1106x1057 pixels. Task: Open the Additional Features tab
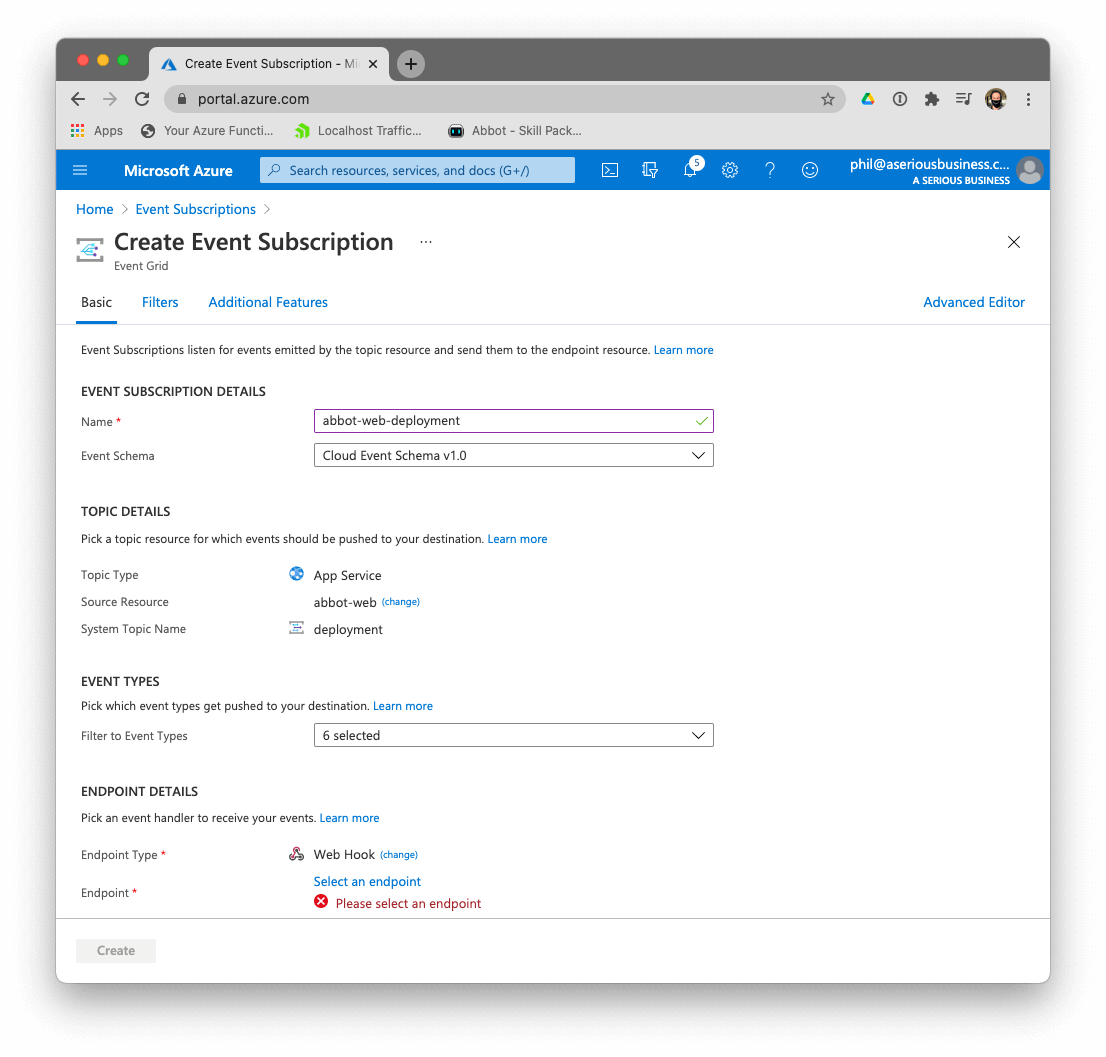pyautogui.click(x=268, y=303)
